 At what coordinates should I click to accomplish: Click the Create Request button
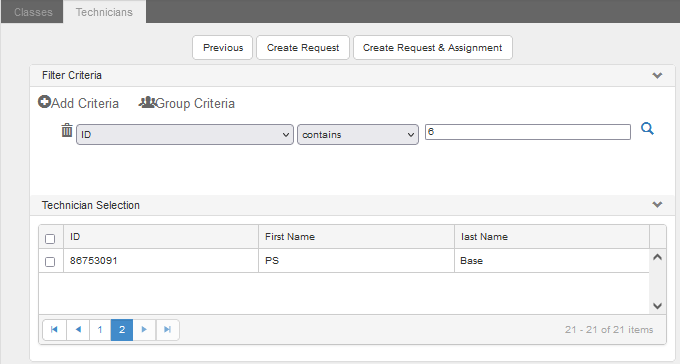[303, 48]
